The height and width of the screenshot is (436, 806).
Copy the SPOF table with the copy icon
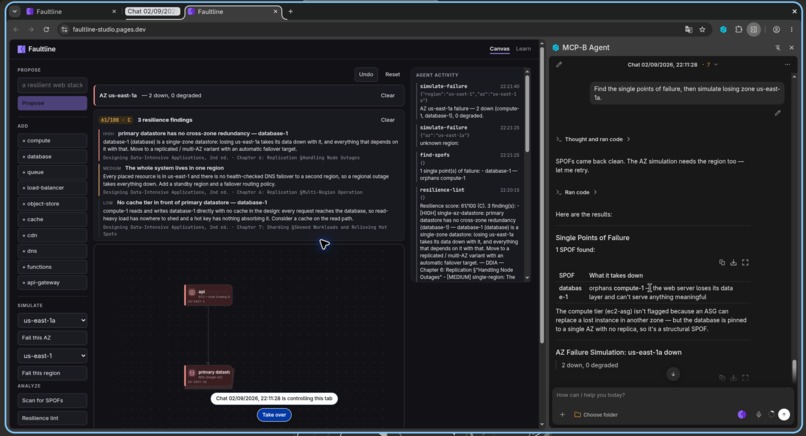[722, 263]
